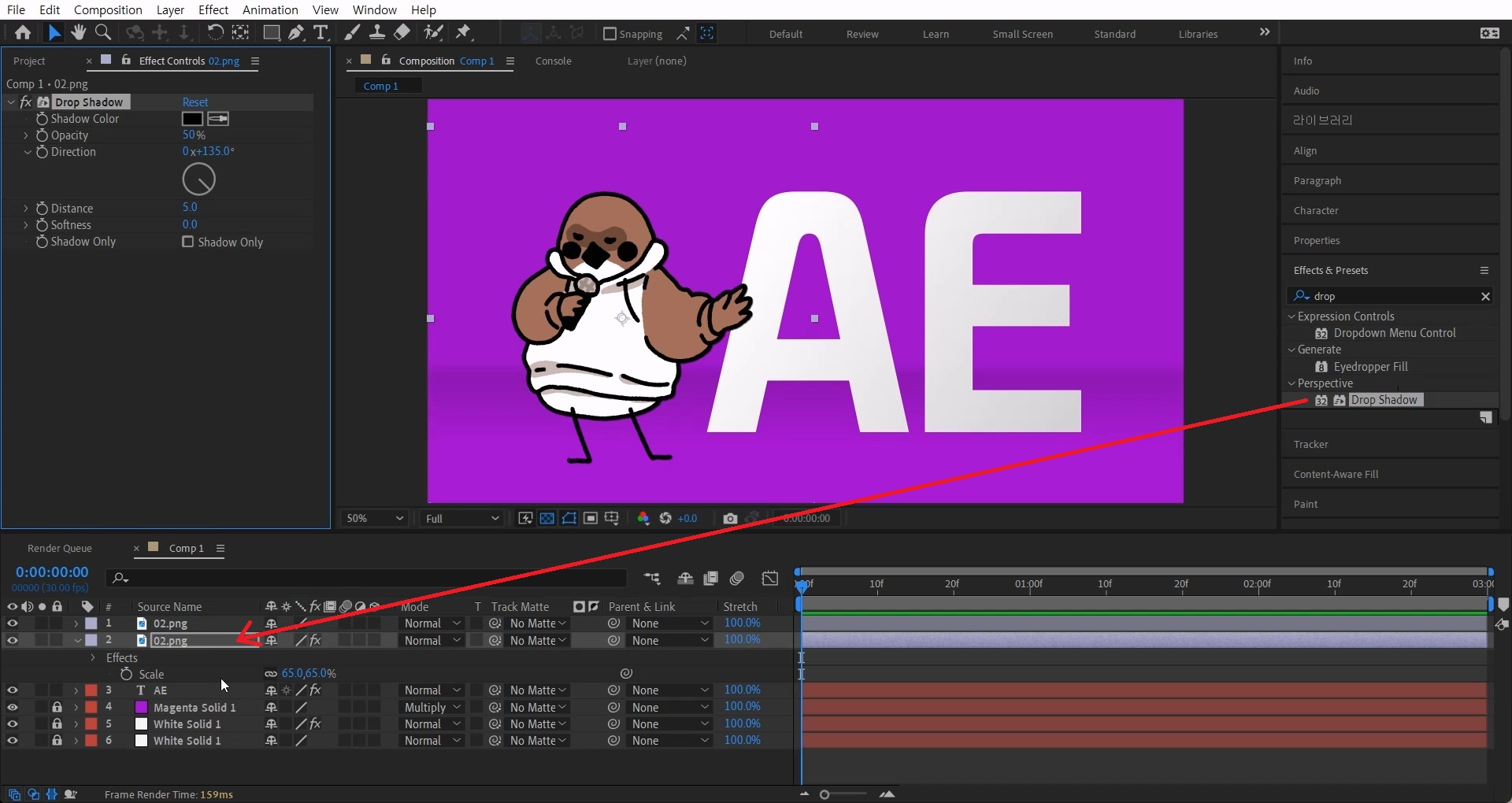Screen dimensions: 1512x803
Task: Toggle Mask and Shape Path Visibility icon
Action: 569,518
